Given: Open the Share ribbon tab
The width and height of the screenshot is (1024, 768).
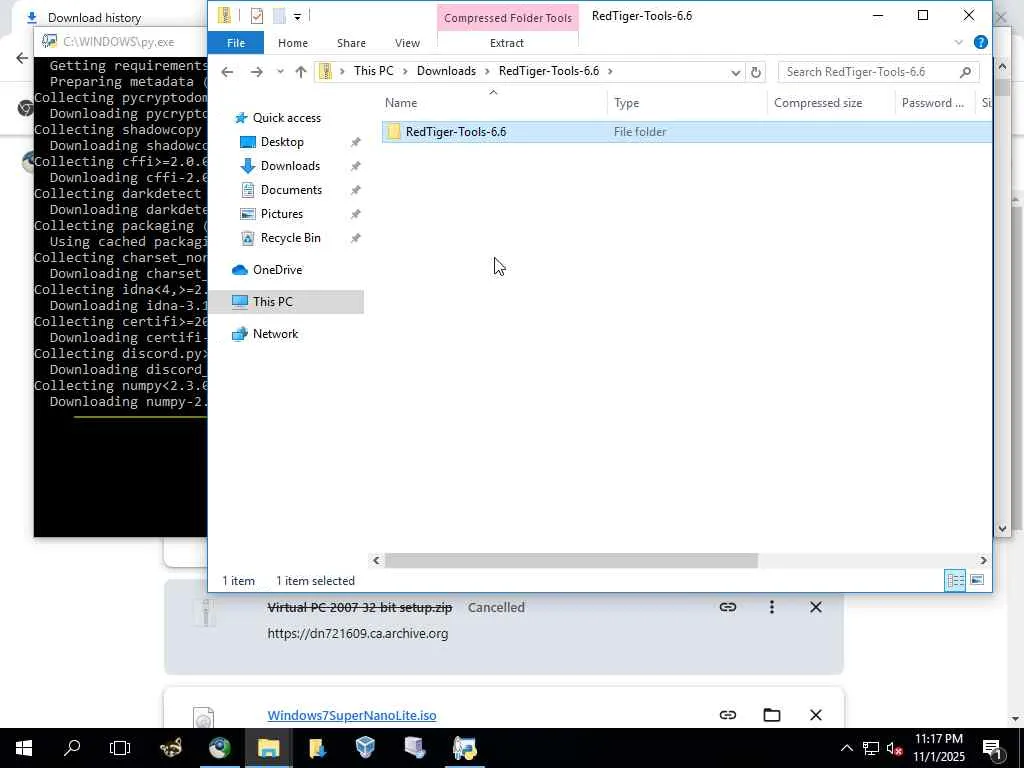Looking at the screenshot, I should click(351, 43).
